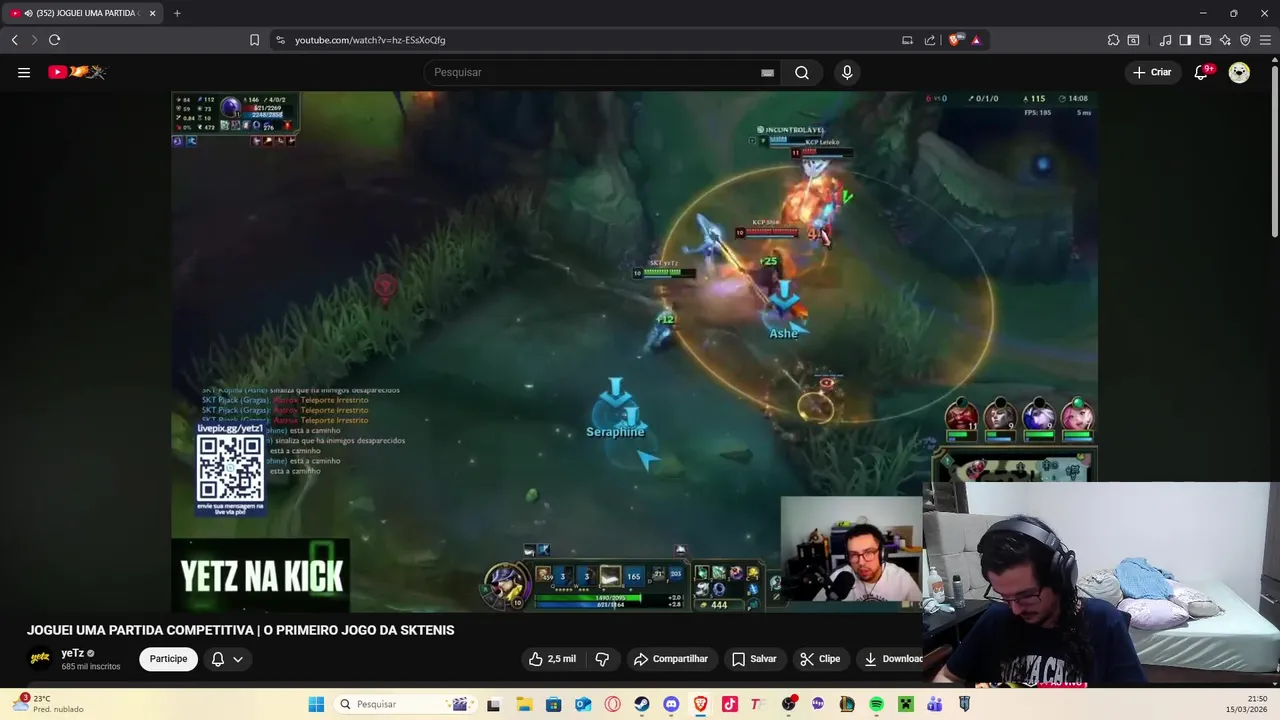This screenshot has height=720, width=1280.
Task: Click the Clipe button
Action: pos(820,659)
